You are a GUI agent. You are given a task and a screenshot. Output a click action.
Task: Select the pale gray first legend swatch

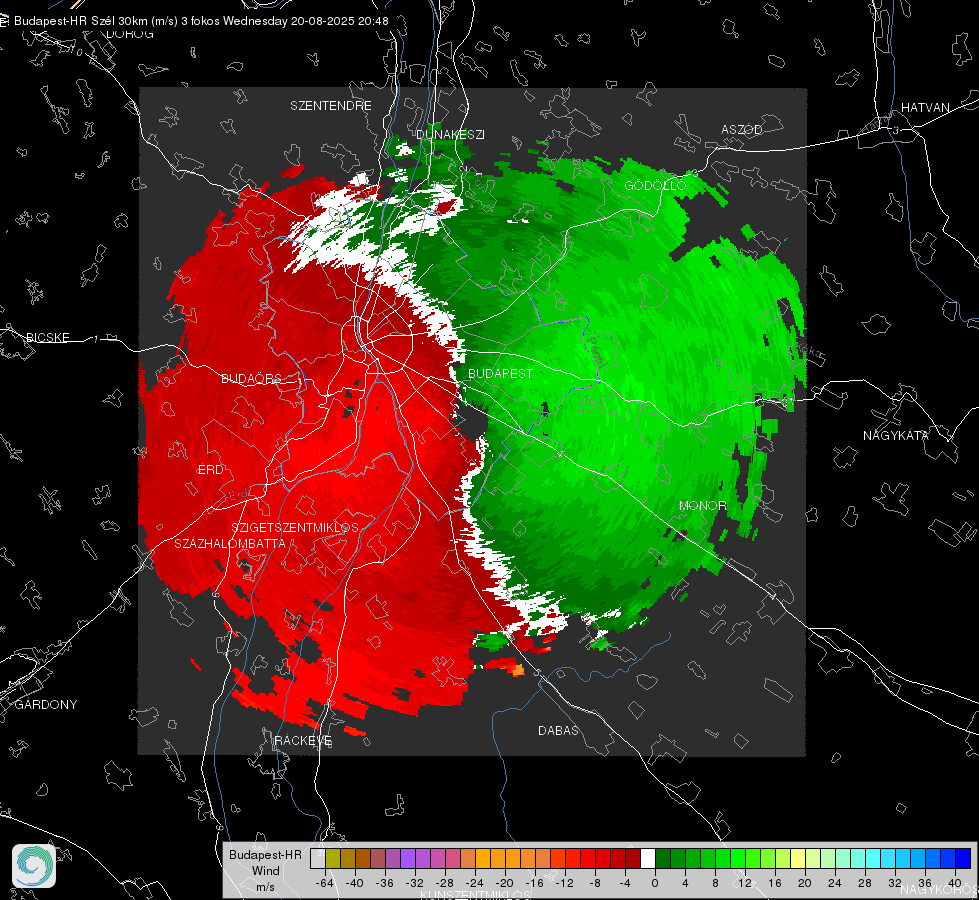(x=318, y=859)
